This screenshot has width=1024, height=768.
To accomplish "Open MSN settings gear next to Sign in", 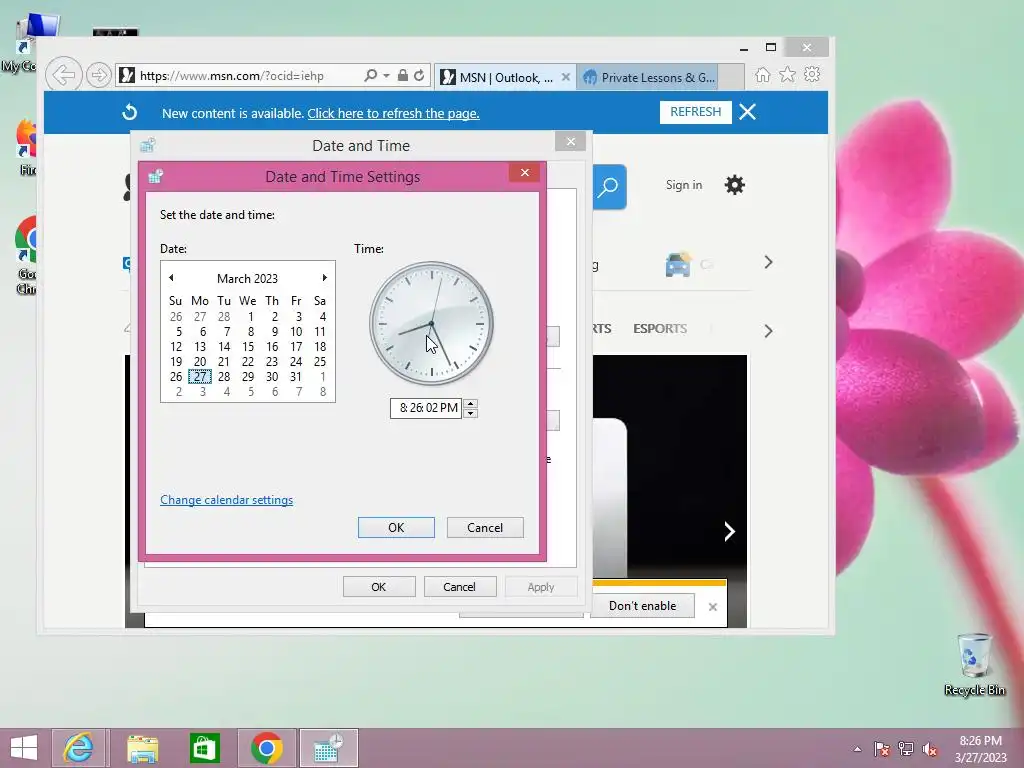I will click(x=735, y=185).
